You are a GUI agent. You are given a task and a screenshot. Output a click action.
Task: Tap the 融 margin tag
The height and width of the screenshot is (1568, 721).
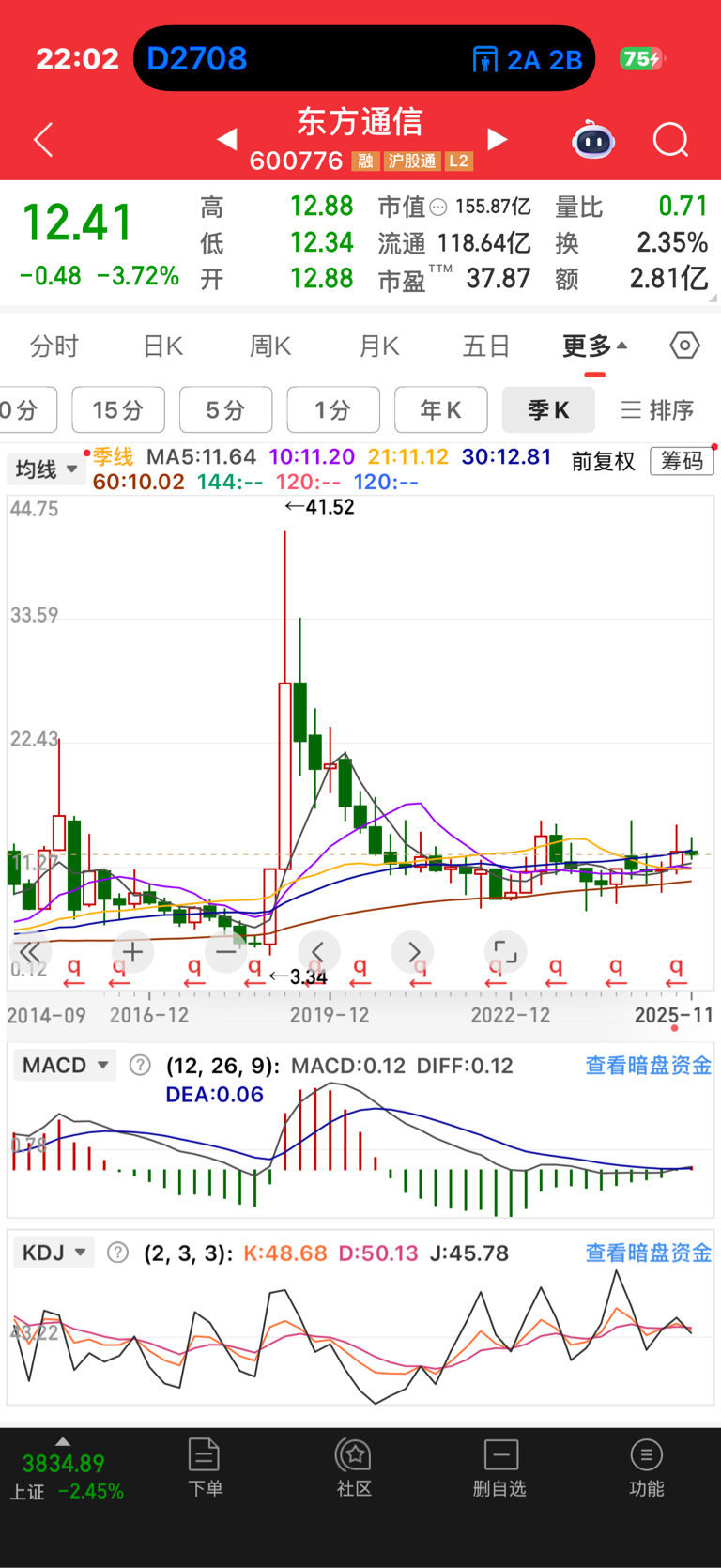pos(365,161)
